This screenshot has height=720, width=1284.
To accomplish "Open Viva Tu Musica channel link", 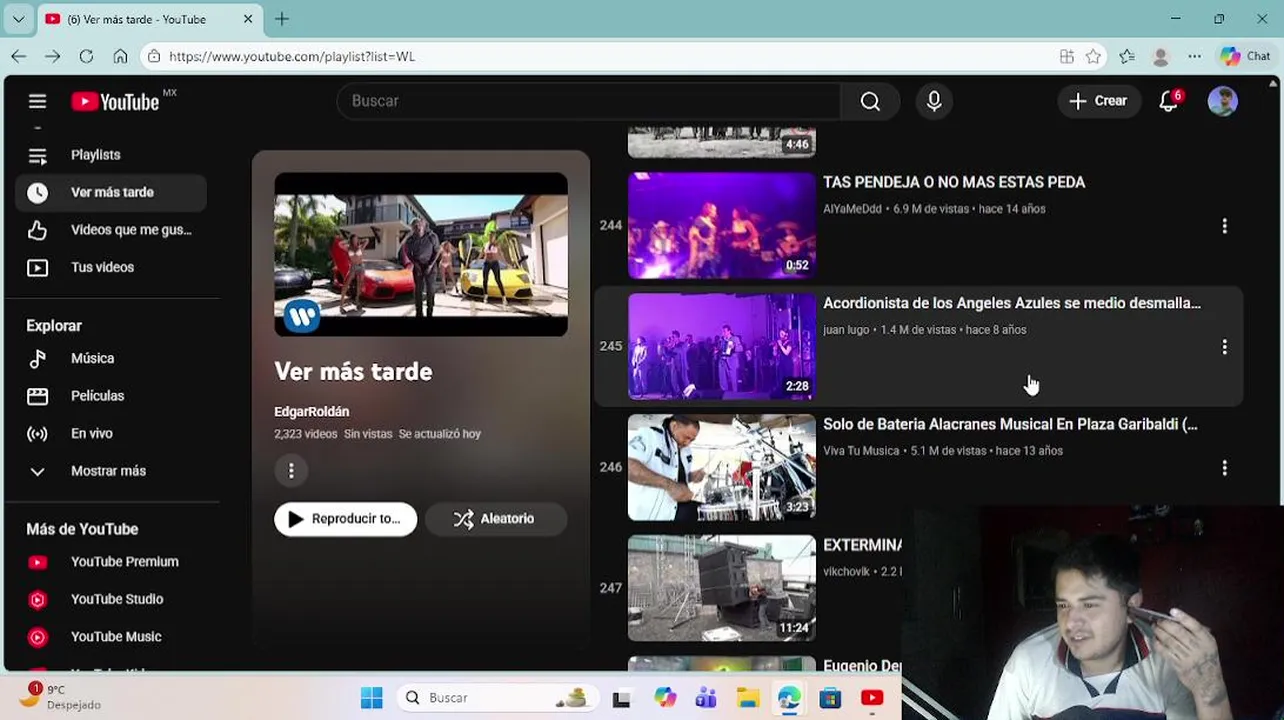I will pos(861,451).
